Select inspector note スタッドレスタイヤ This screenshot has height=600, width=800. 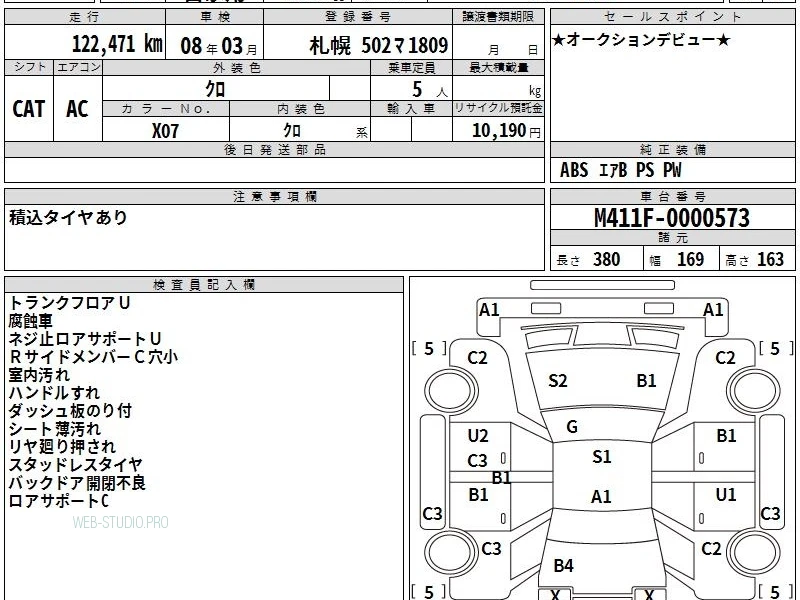pos(76,465)
